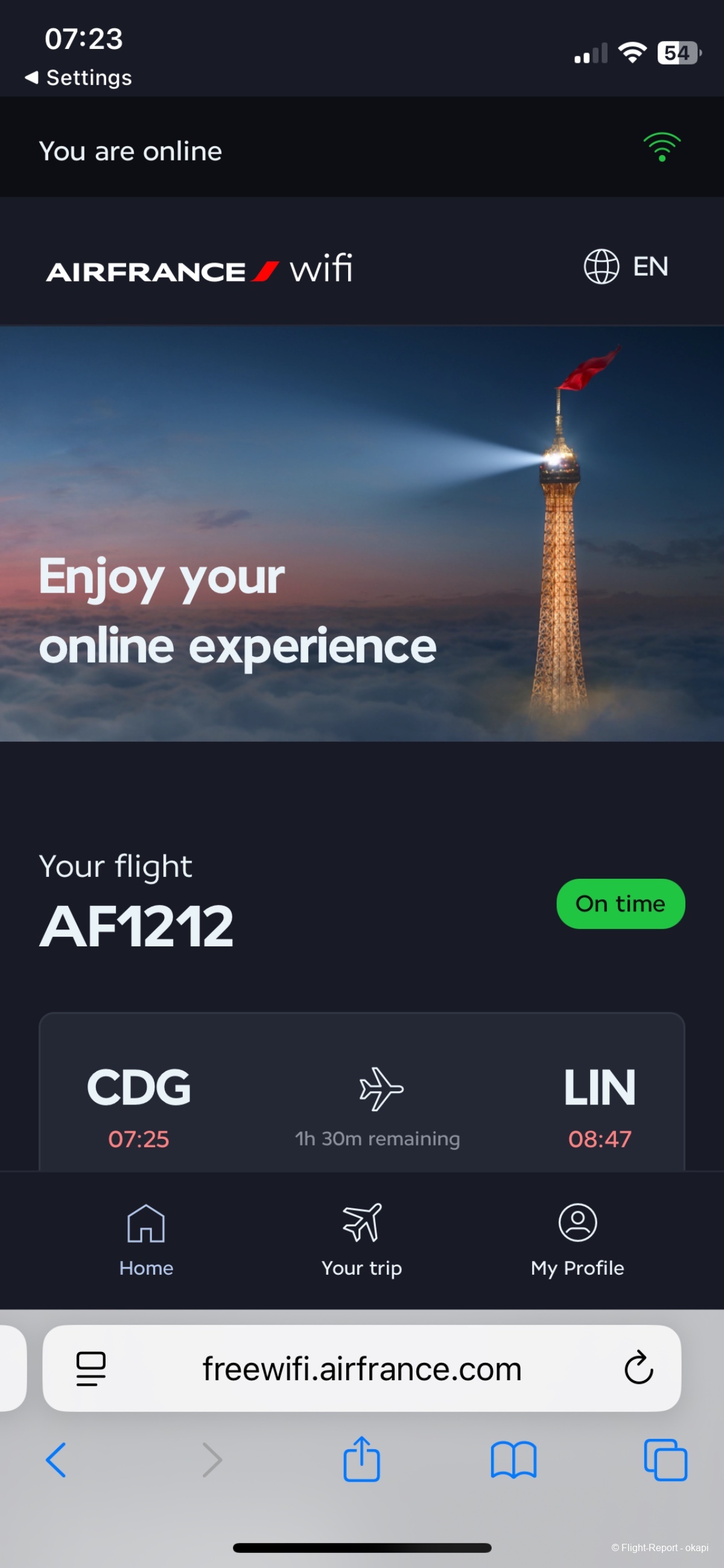Select EN language option
Viewport: 724px width, 1568px height.
(650, 267)
